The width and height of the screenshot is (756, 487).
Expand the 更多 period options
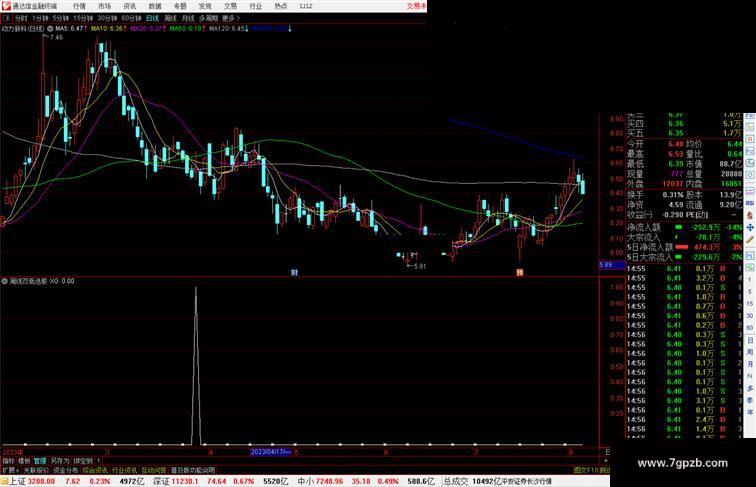tap(230, 18)
